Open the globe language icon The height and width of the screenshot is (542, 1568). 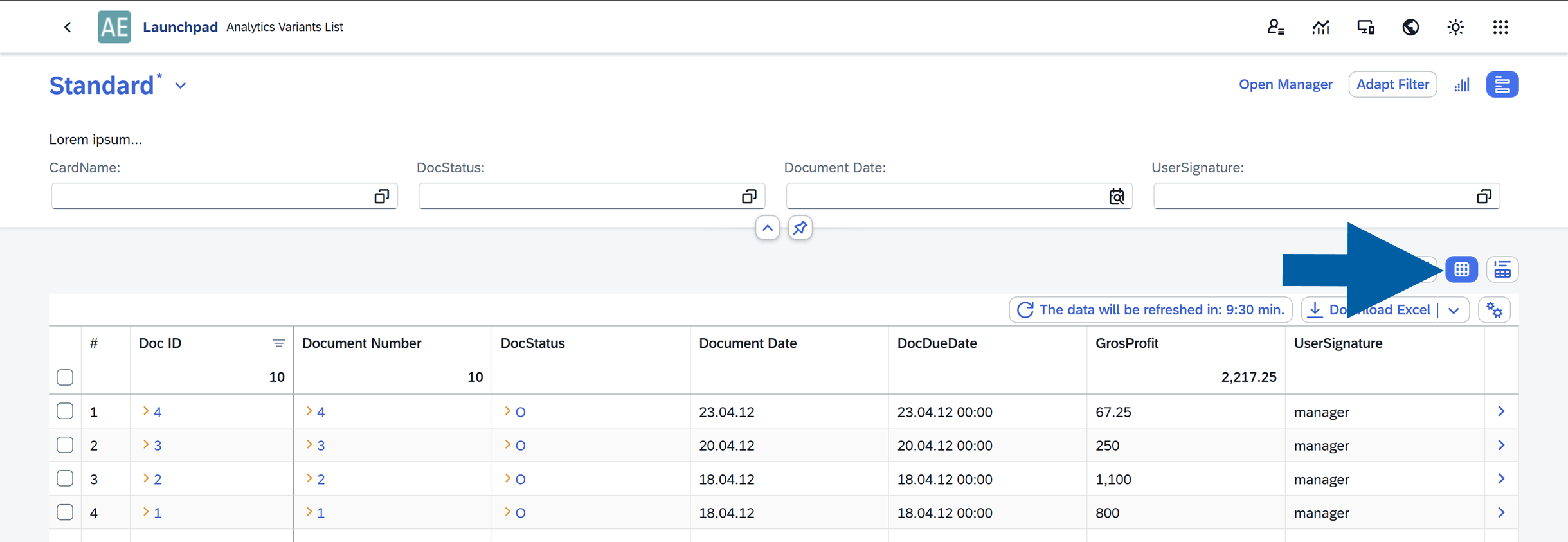coord(1410,27)
